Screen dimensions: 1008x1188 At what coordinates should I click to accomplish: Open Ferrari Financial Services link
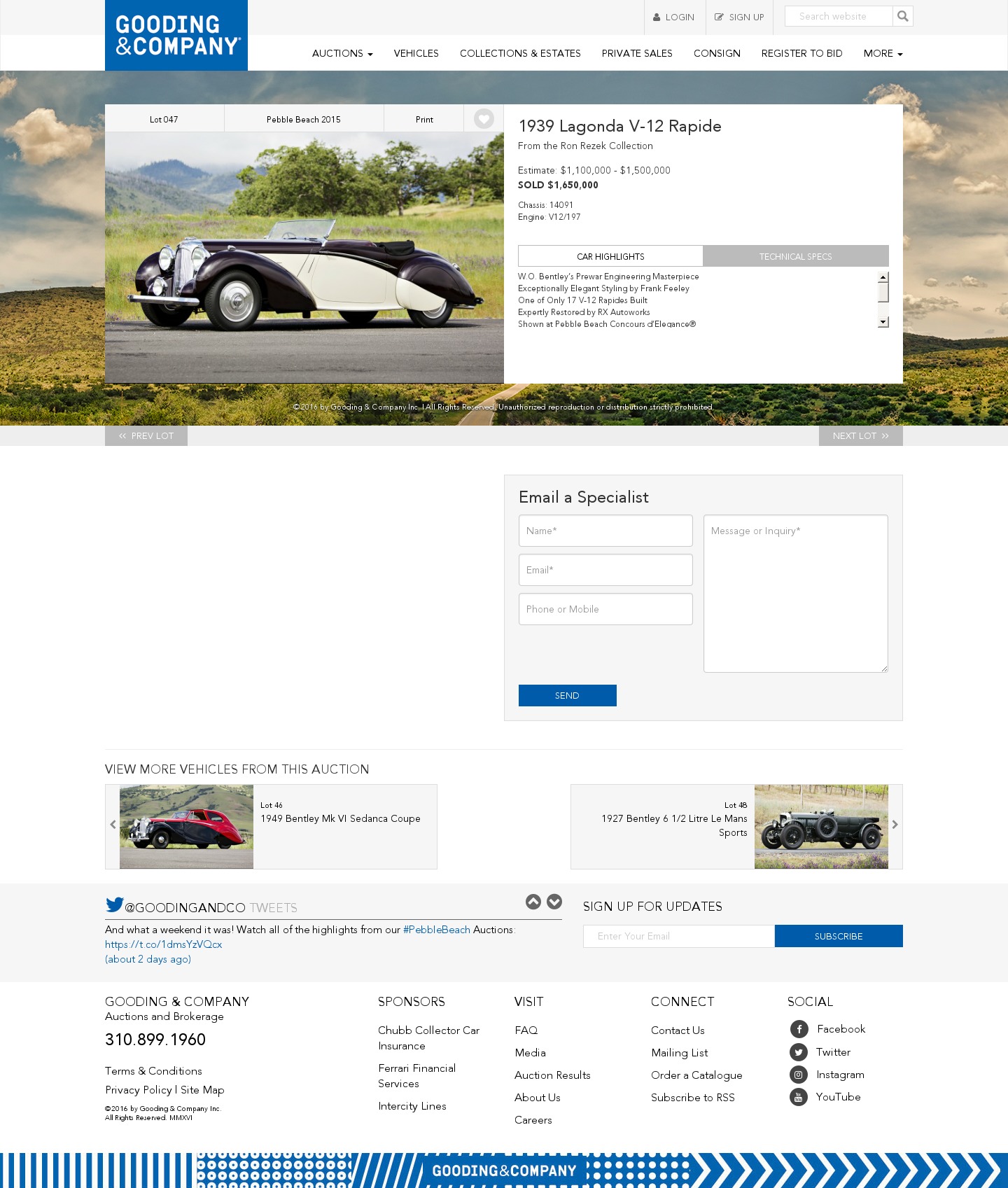(x=416, y=1076)
